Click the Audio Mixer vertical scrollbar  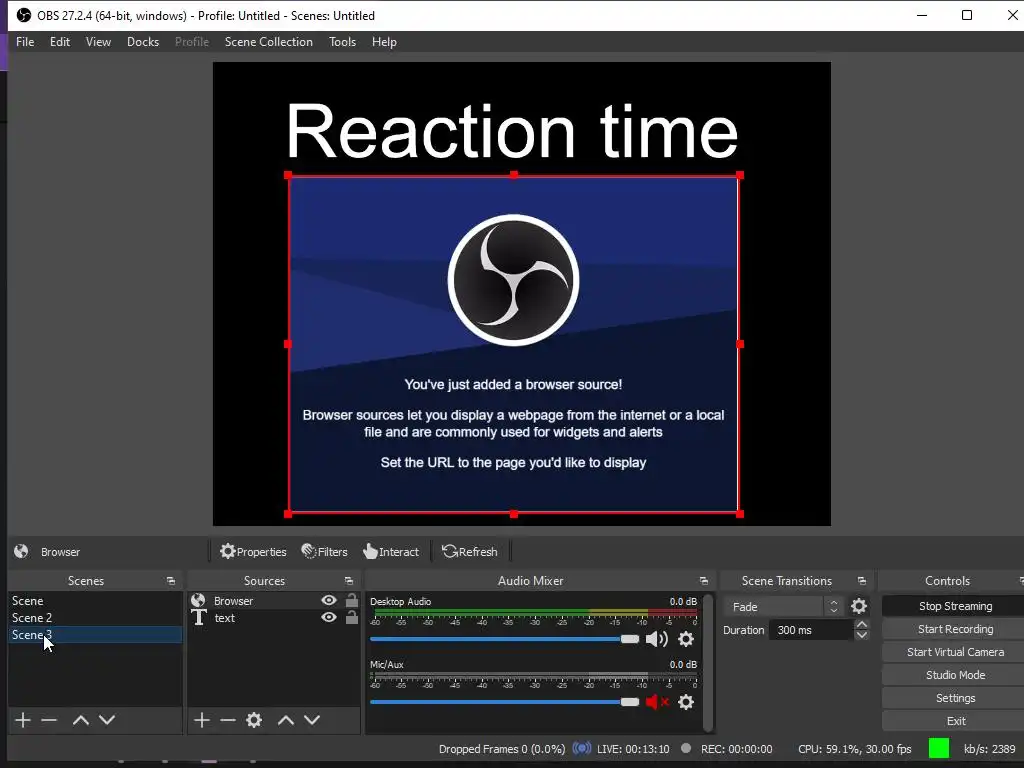[x=708, y=662]
